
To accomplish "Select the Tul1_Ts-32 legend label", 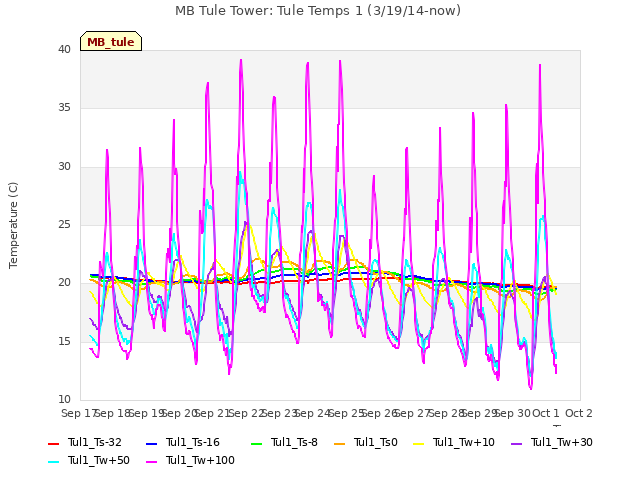I will tap(95, 442).
